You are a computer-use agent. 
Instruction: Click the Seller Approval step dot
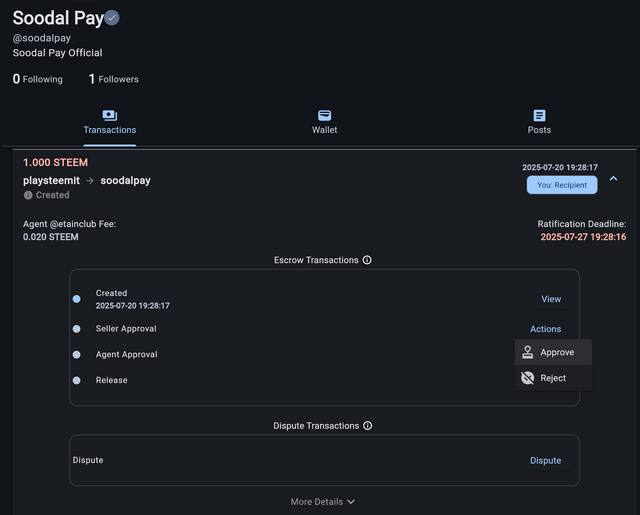click(76, 329)
